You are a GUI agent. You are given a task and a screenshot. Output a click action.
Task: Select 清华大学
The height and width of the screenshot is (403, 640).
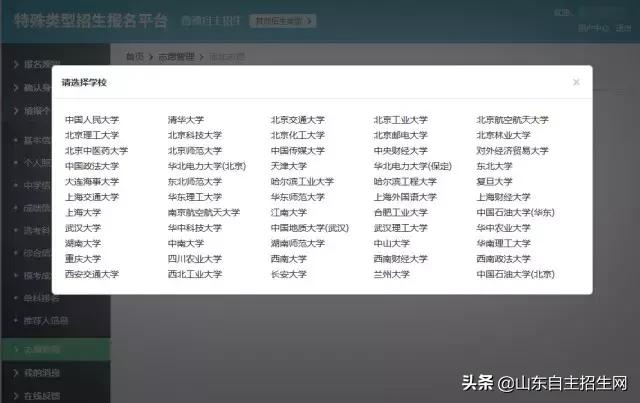[x=186, y=120]
